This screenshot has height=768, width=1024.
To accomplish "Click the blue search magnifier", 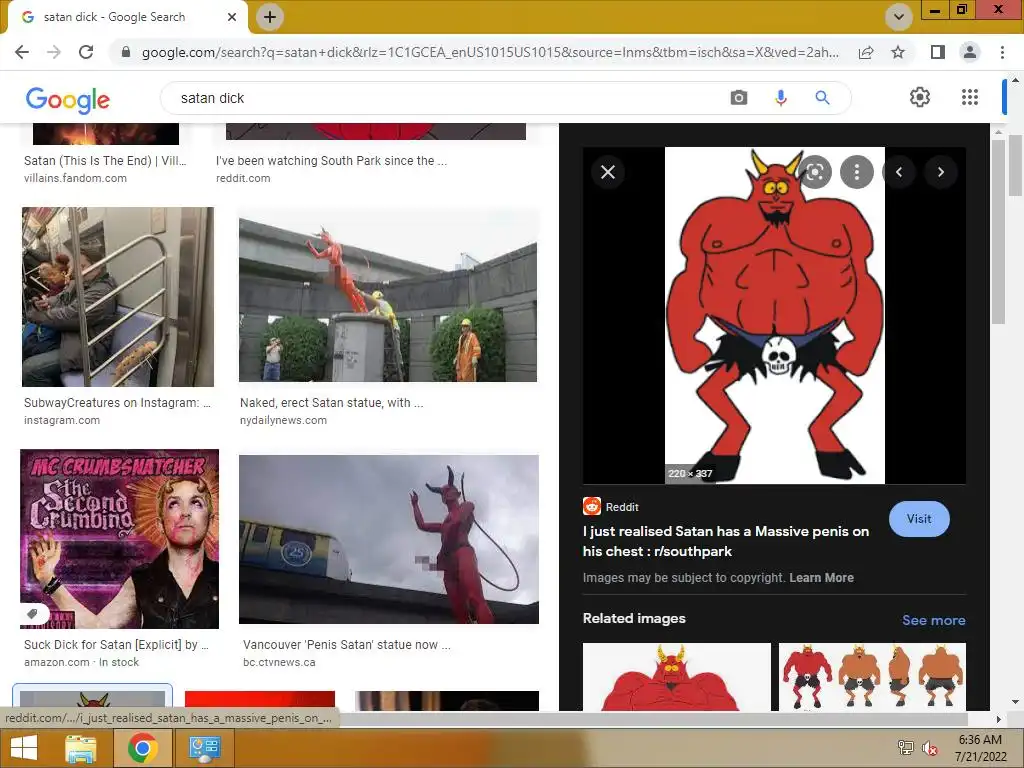I will (822, 98).
